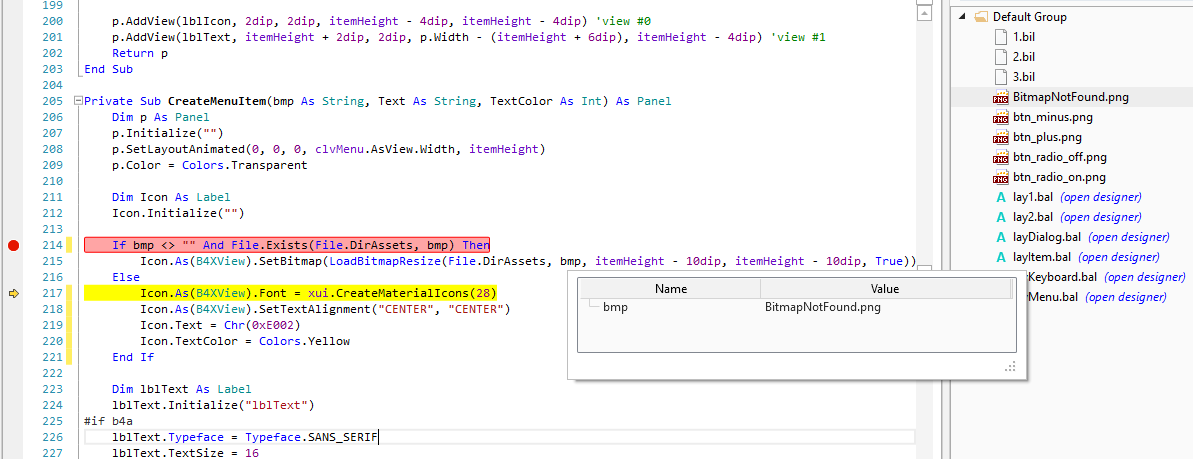The height and width of the screenshot is (459, 1193).
Task: Click the file icon of 1.bil
Action: 1002,37
